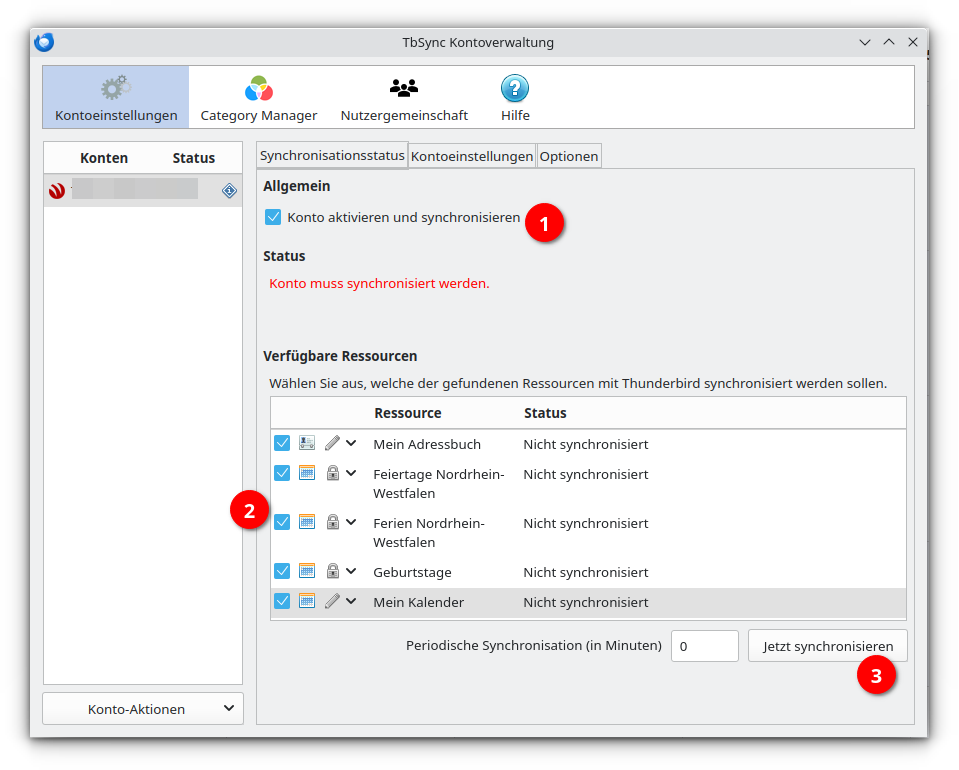
Task: Open the Hilfe question mark icon
Action: [x=515, y=89]
